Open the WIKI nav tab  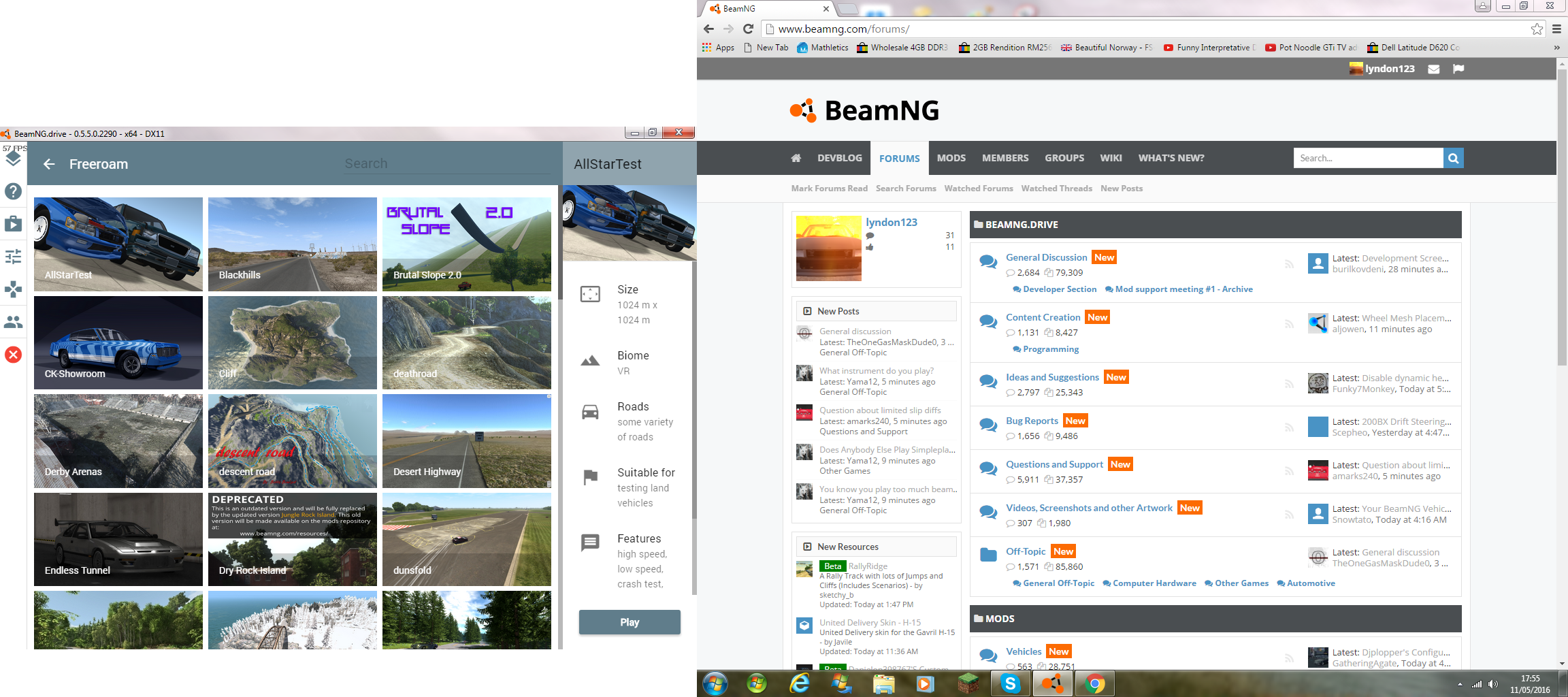click(1111, 158)
